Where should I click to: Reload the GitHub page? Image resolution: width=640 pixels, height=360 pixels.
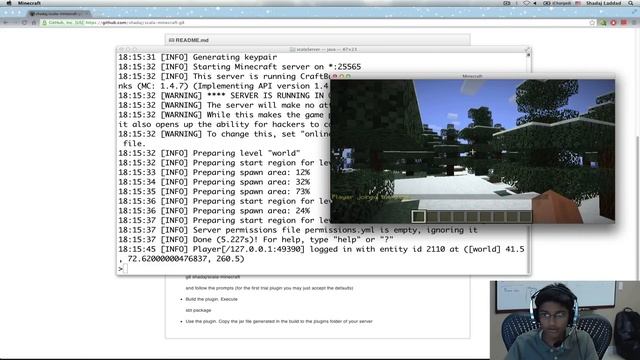[24, 22]
